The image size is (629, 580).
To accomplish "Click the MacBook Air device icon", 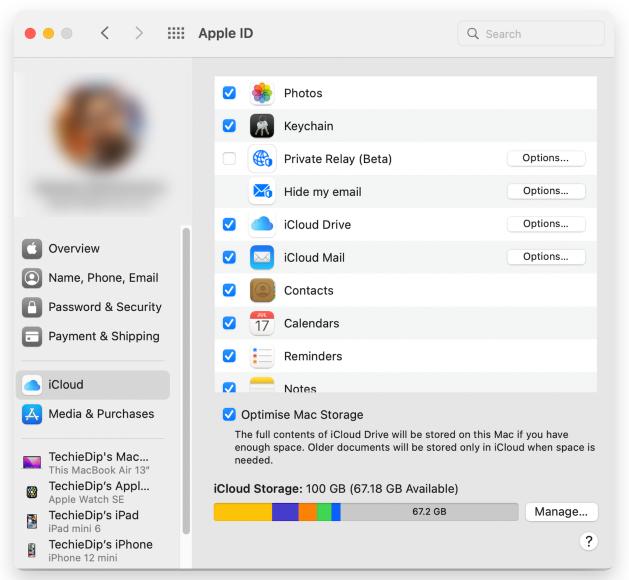I will [32, 462].
